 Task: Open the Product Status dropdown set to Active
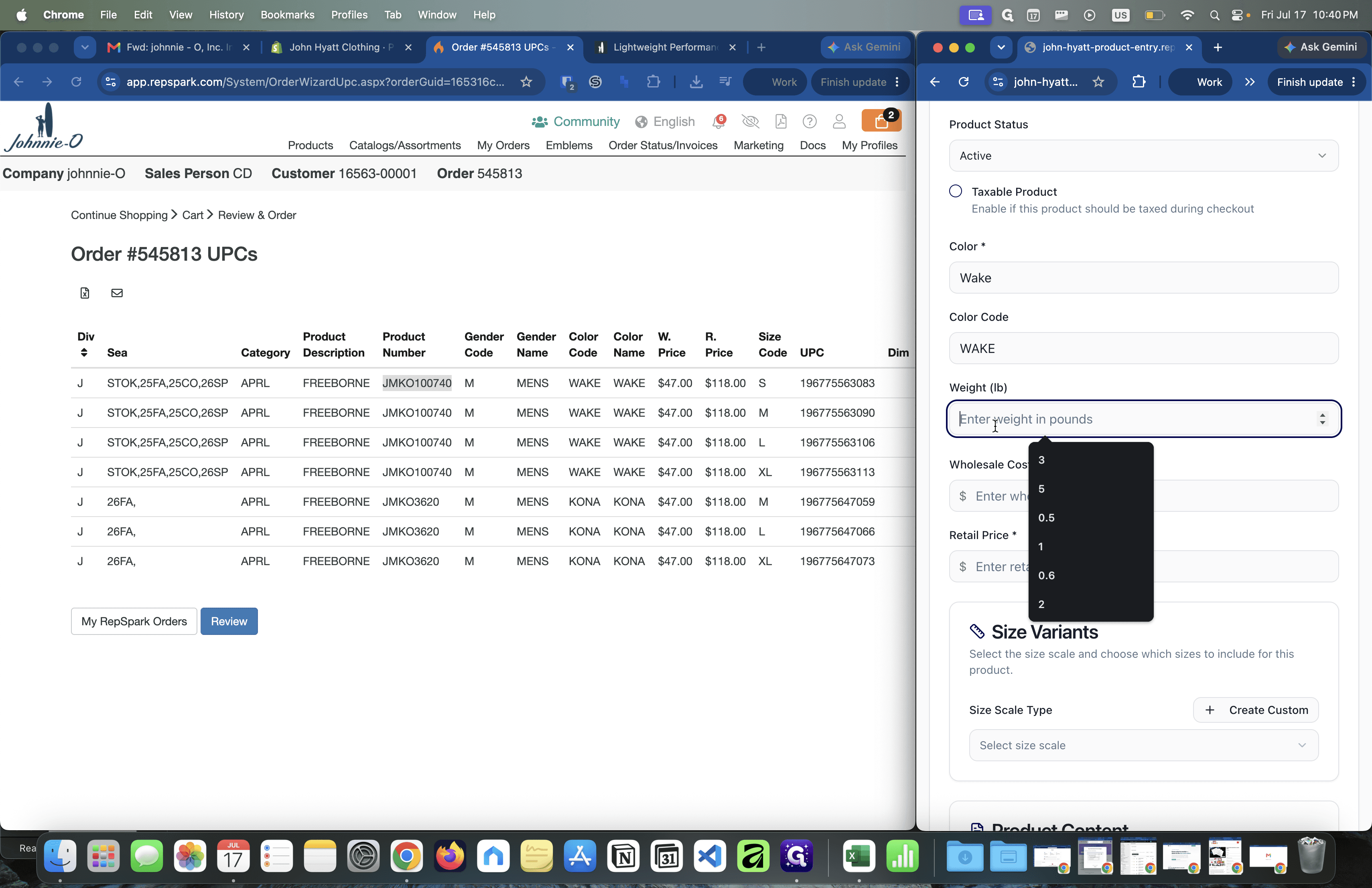point(1143,156)
